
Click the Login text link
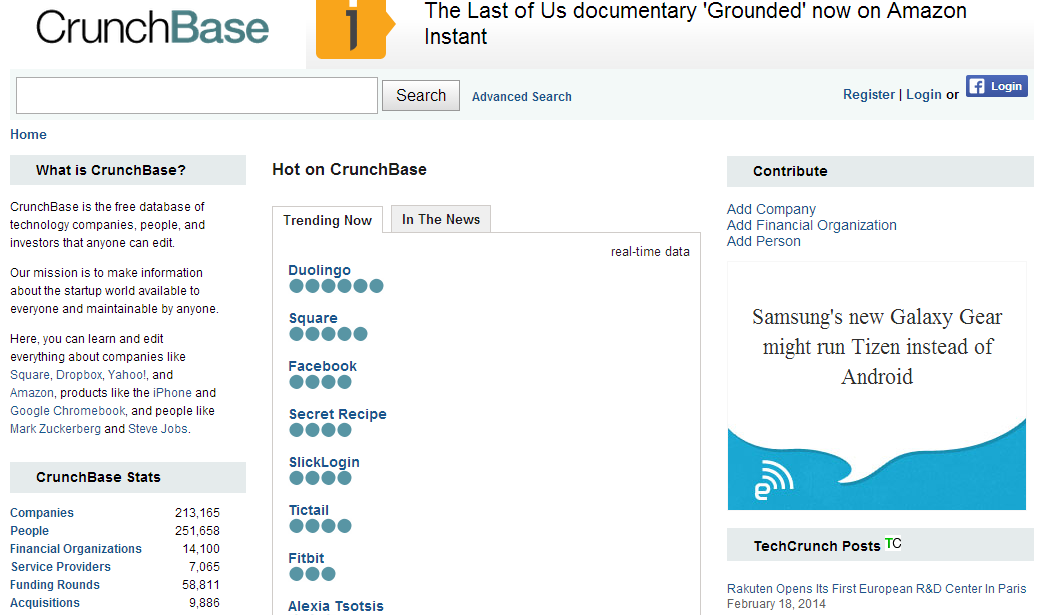point(923,95)
